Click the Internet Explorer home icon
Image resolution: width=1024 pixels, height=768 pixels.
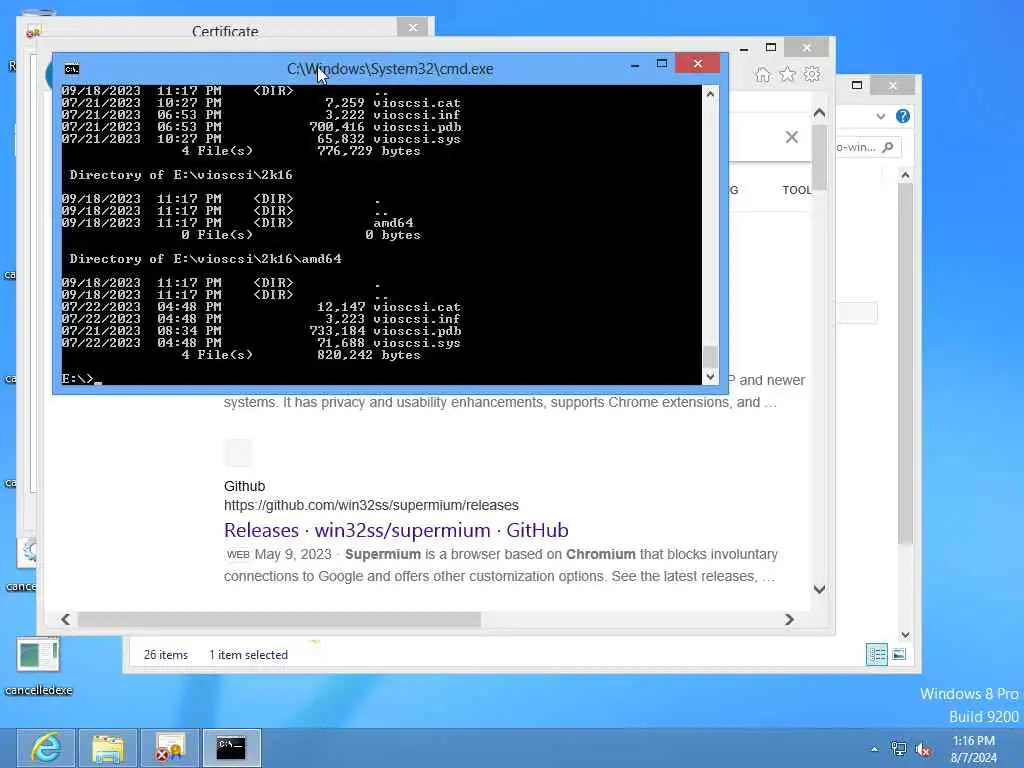tap(762, 74)
